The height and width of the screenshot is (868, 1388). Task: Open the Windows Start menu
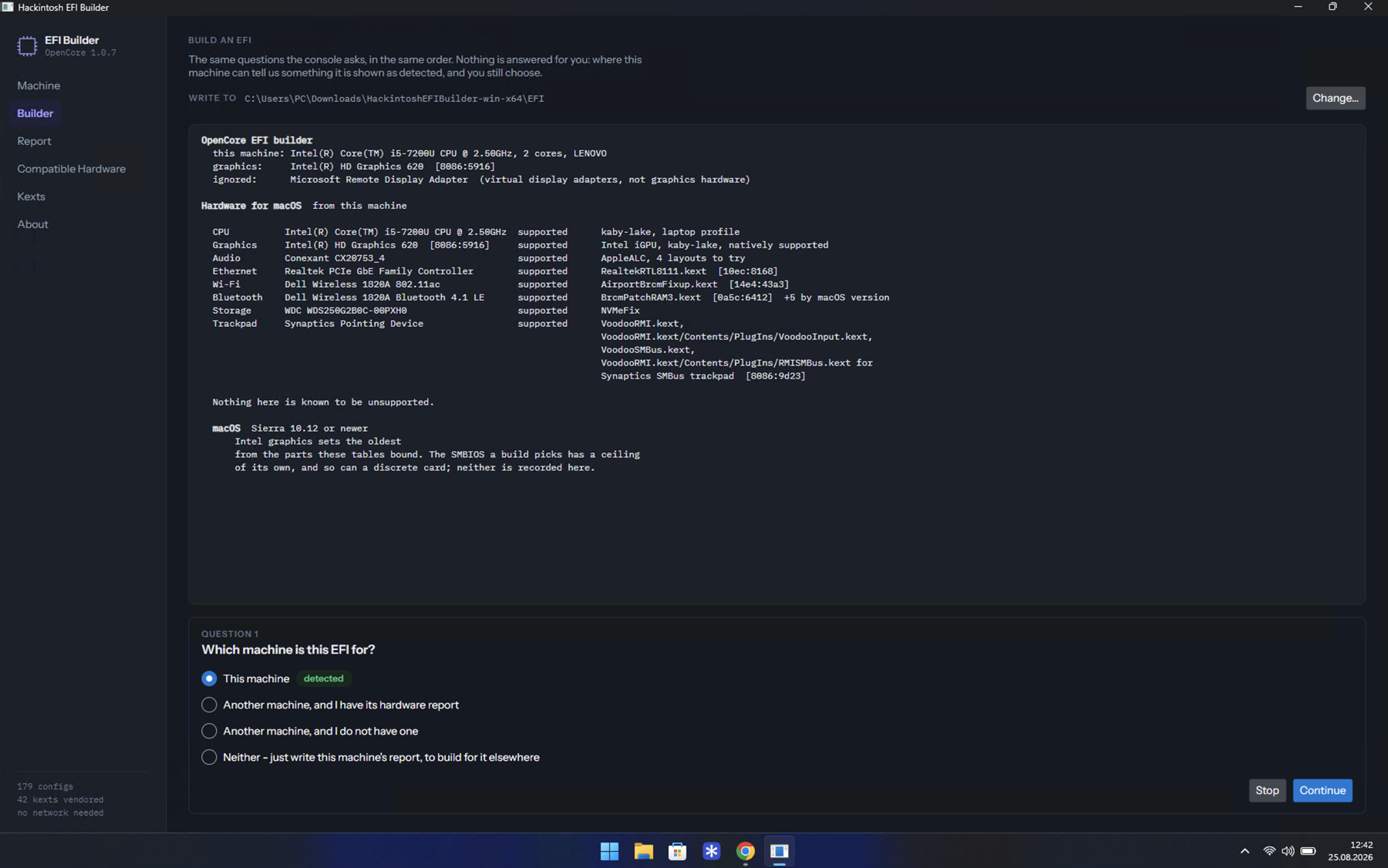tap(609, 851)
